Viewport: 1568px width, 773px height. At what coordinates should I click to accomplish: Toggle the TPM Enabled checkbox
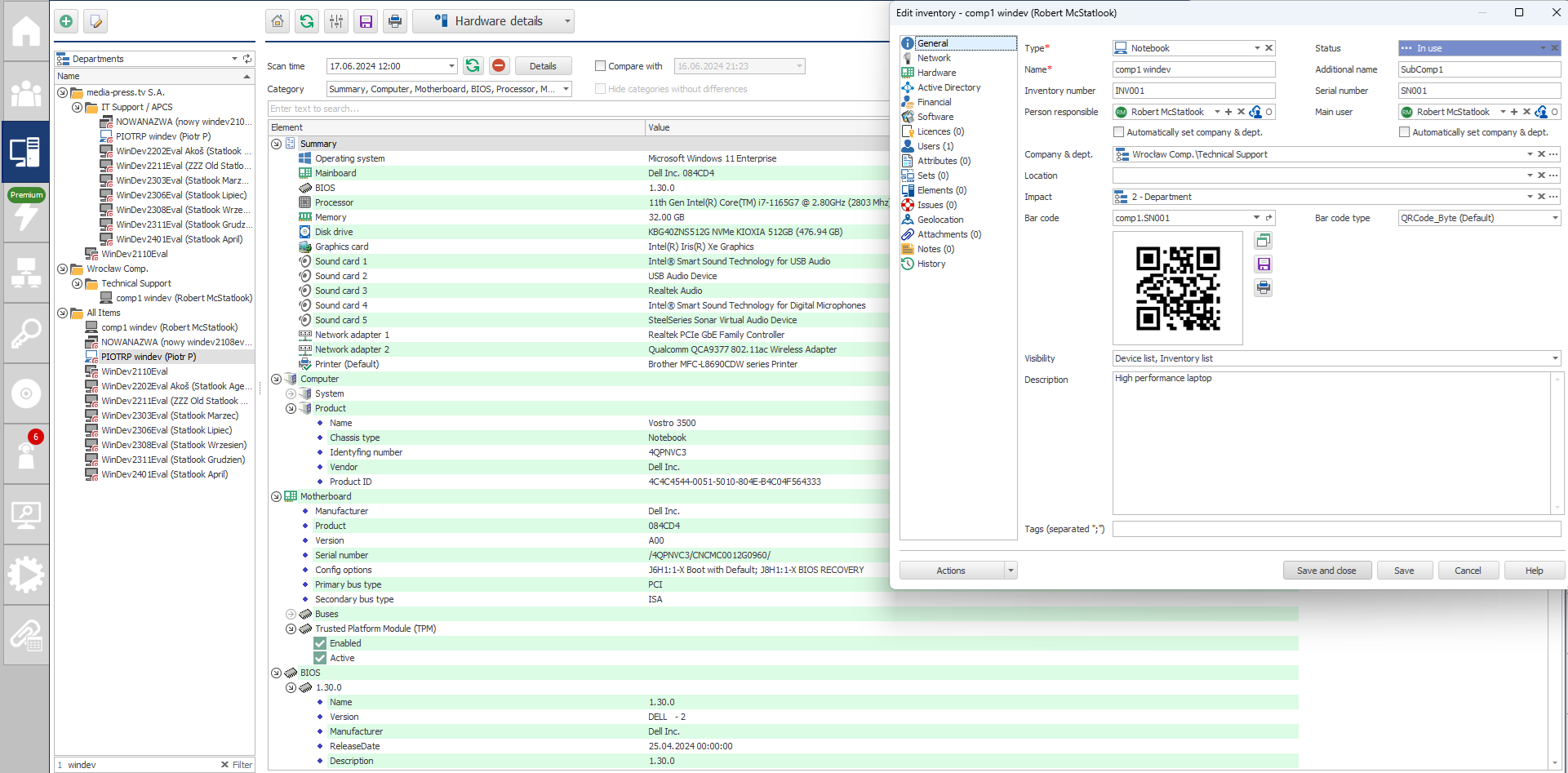320,643
